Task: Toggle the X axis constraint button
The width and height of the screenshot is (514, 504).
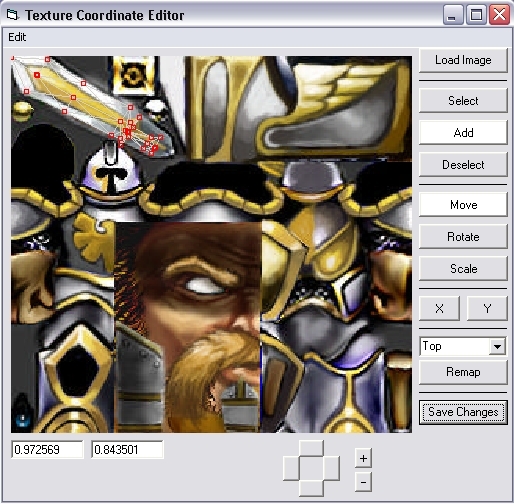Action: 439,308
